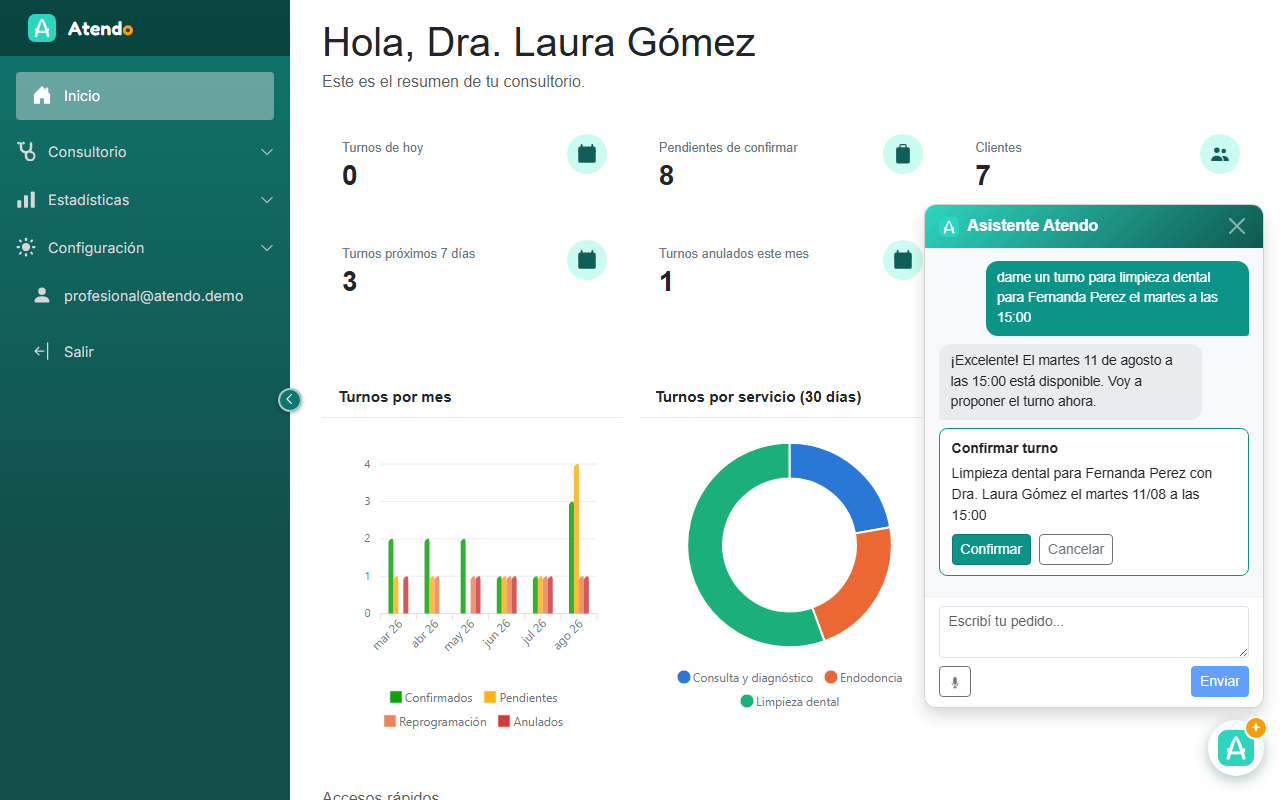Click the 'Clientes' count 7
The width and height of the screenshot is (1280, 800).
click(x=983, y=176)
